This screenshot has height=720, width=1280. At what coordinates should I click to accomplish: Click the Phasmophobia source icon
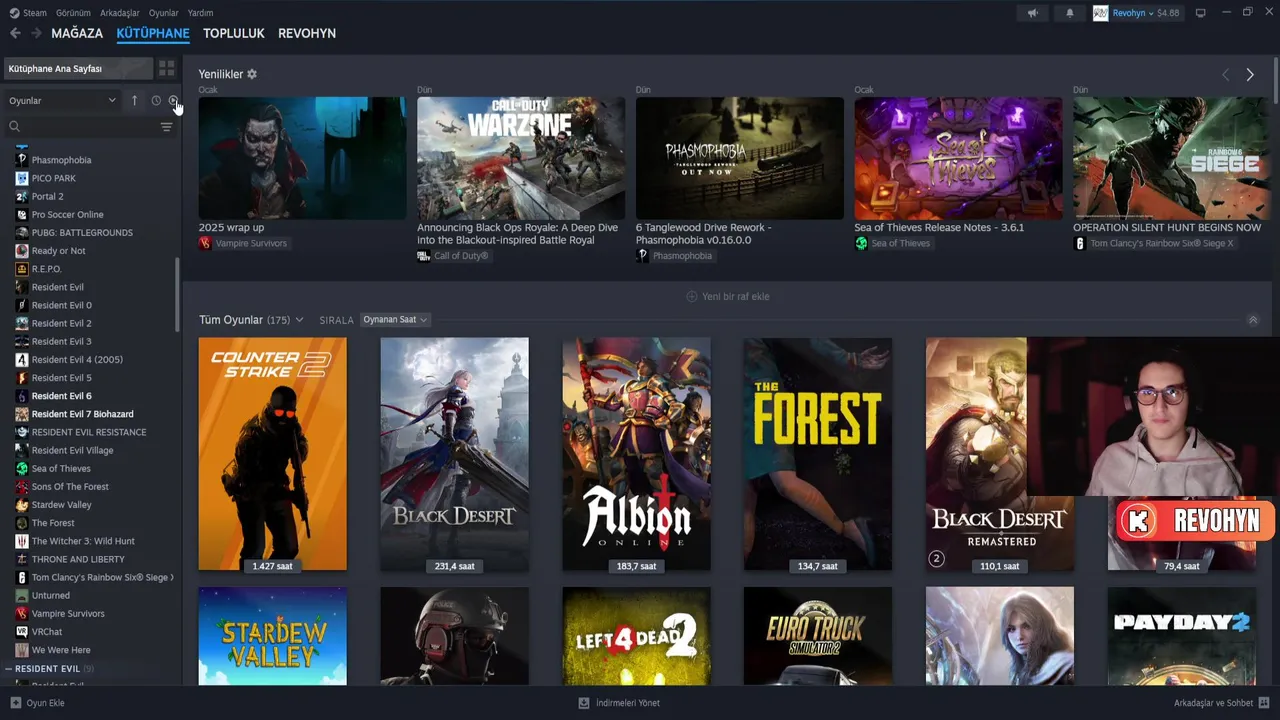coord(642,256)
